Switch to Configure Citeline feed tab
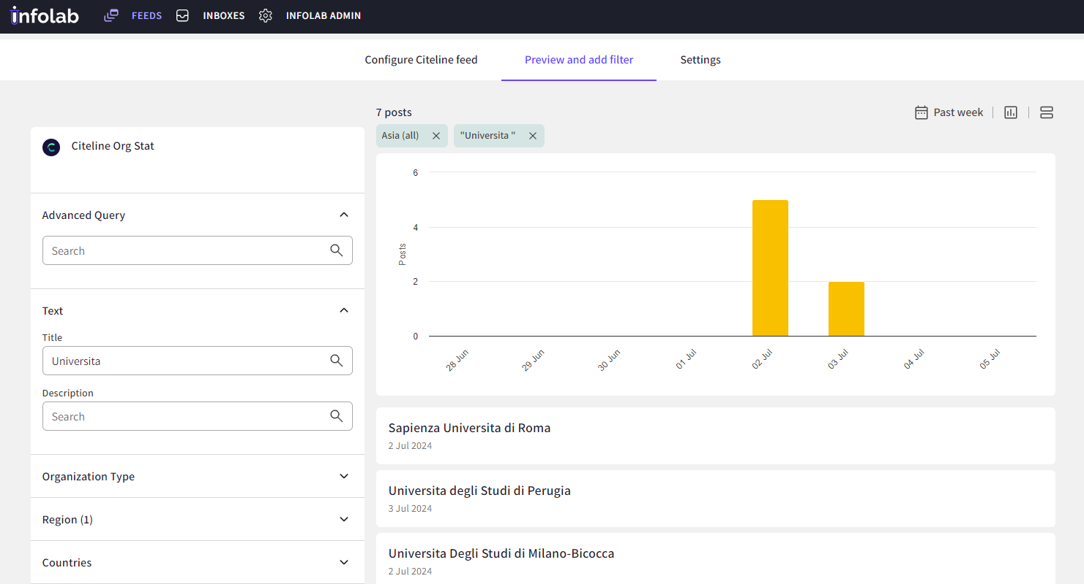1084x584 pixels. [x=420, y=60]
